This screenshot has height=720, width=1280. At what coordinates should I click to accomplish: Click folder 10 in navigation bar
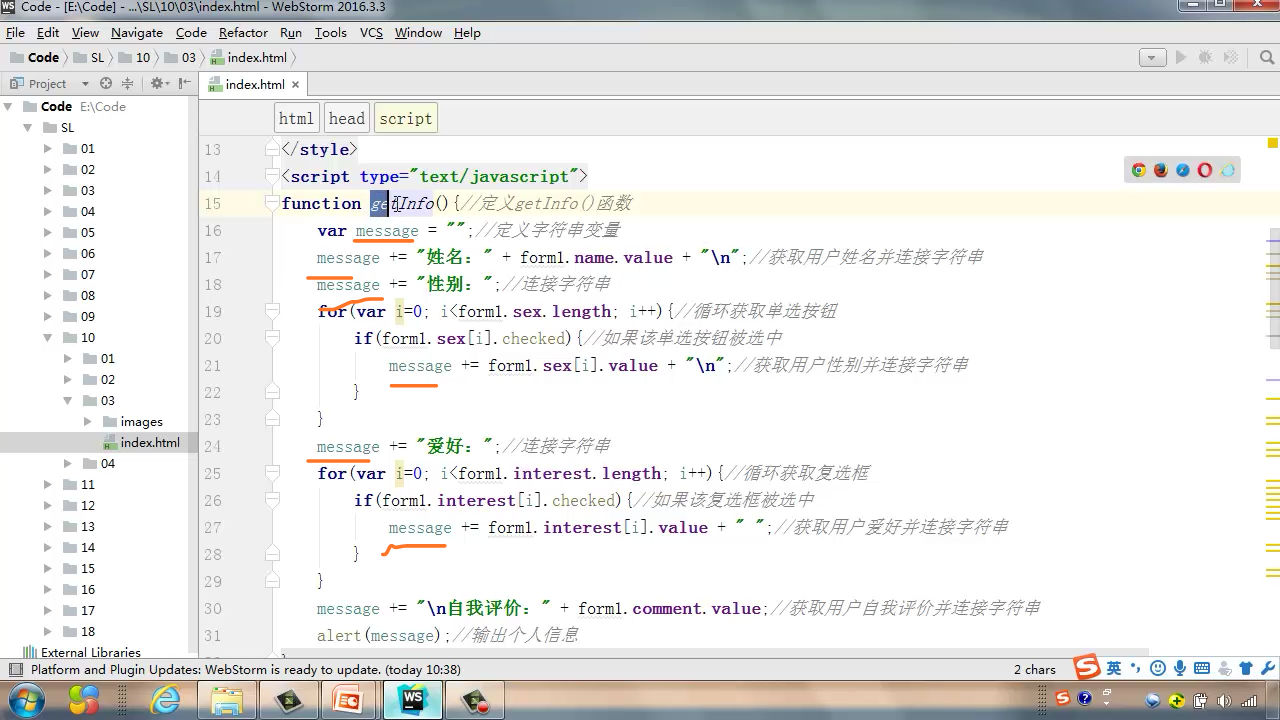[135, 57]
